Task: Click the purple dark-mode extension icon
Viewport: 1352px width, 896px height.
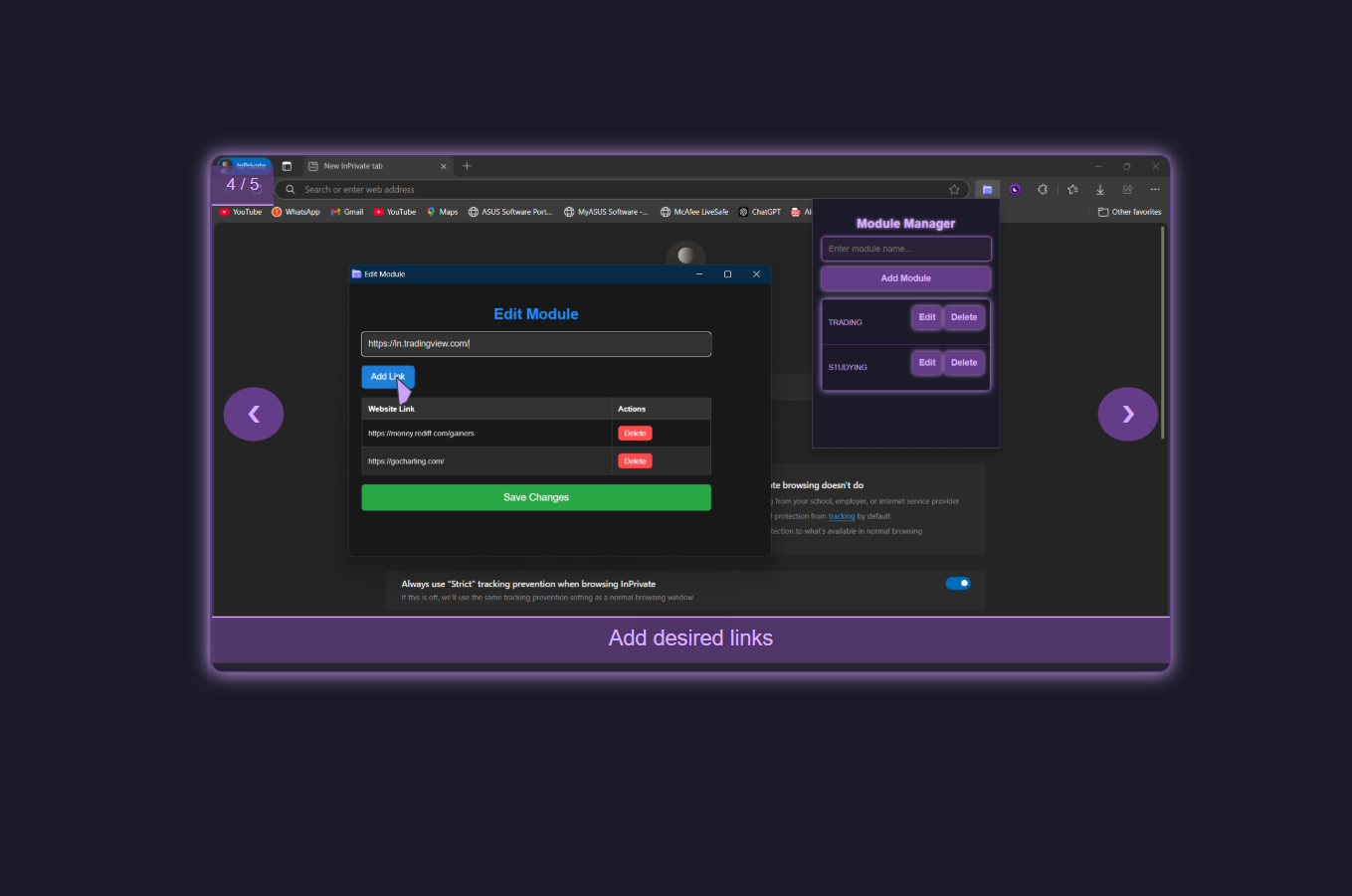Action: [1015, 189]
